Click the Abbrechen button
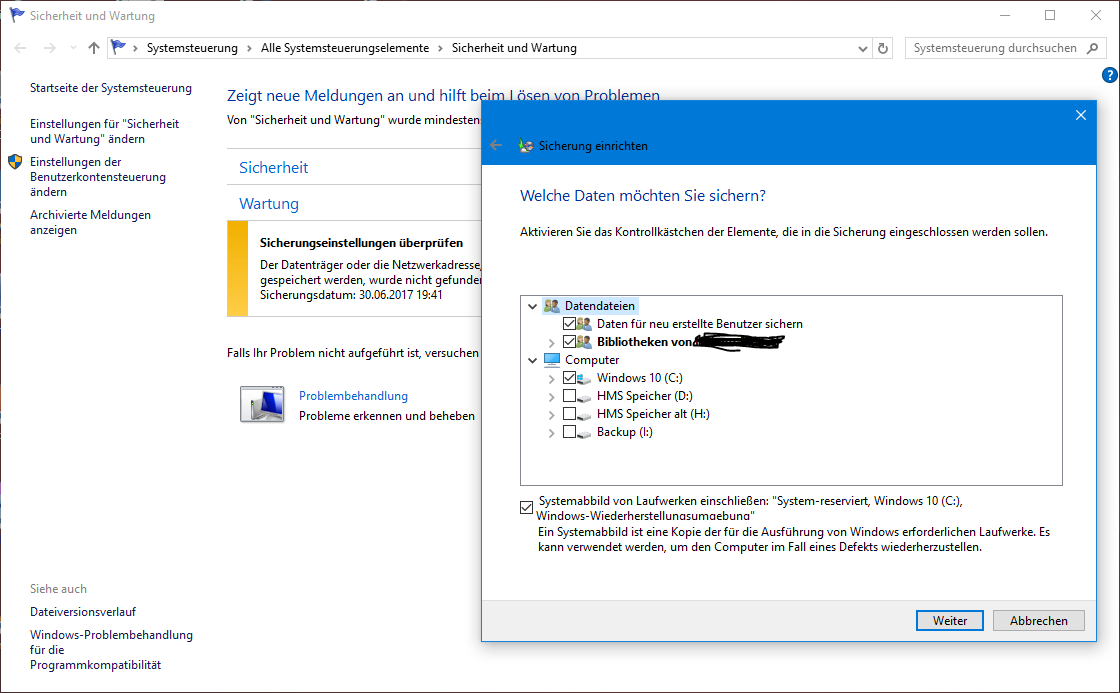The width and height of the screenshot is (1120, 693). 1039,621
